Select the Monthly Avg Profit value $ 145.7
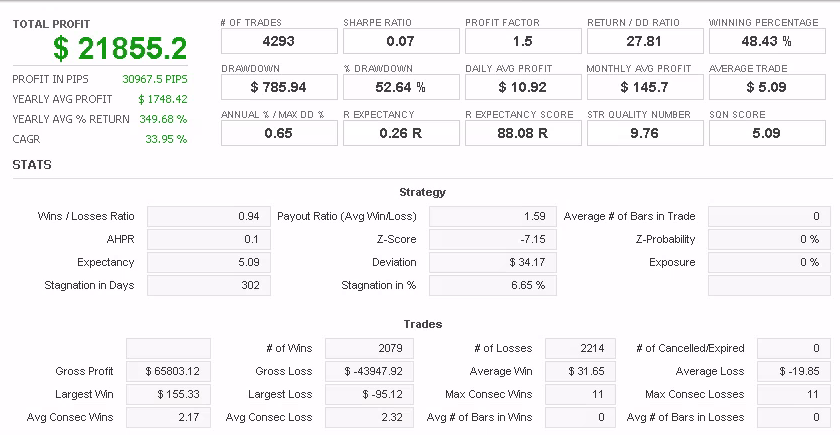 (645, 87)
